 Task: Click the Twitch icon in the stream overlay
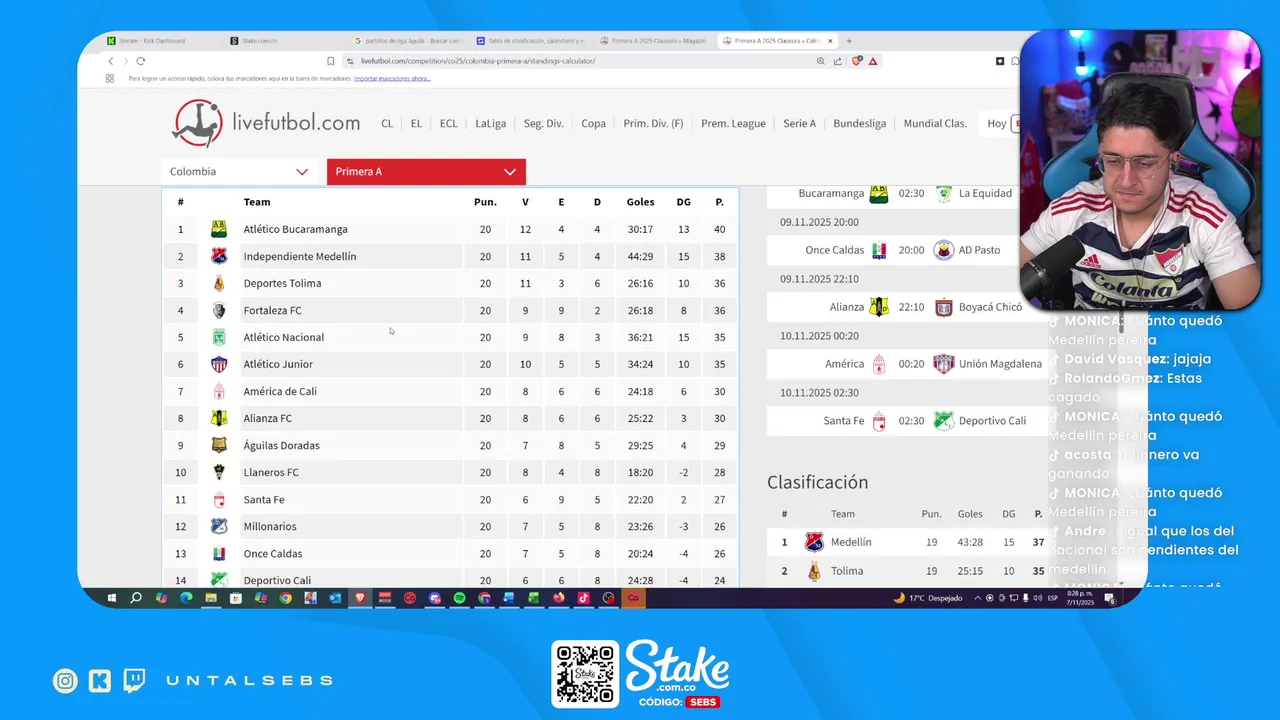pyautogui.click(x=134, y=681)
